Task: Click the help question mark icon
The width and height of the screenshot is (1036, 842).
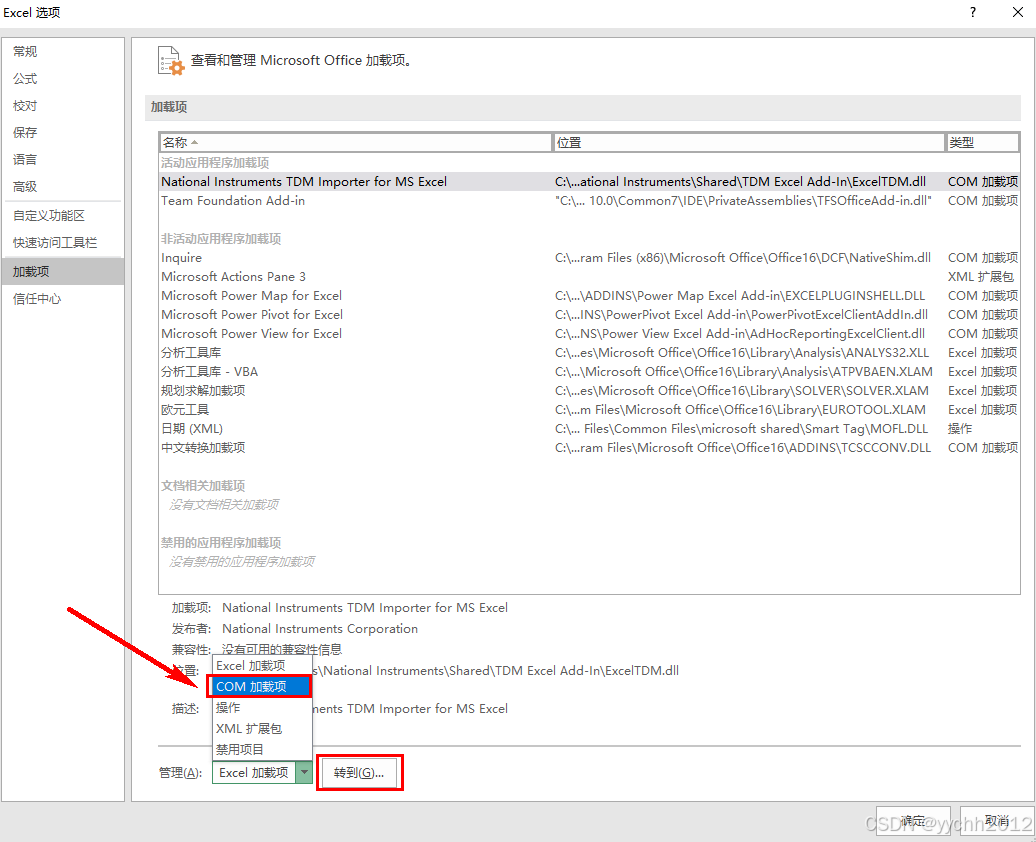Action: pos(973,12)
